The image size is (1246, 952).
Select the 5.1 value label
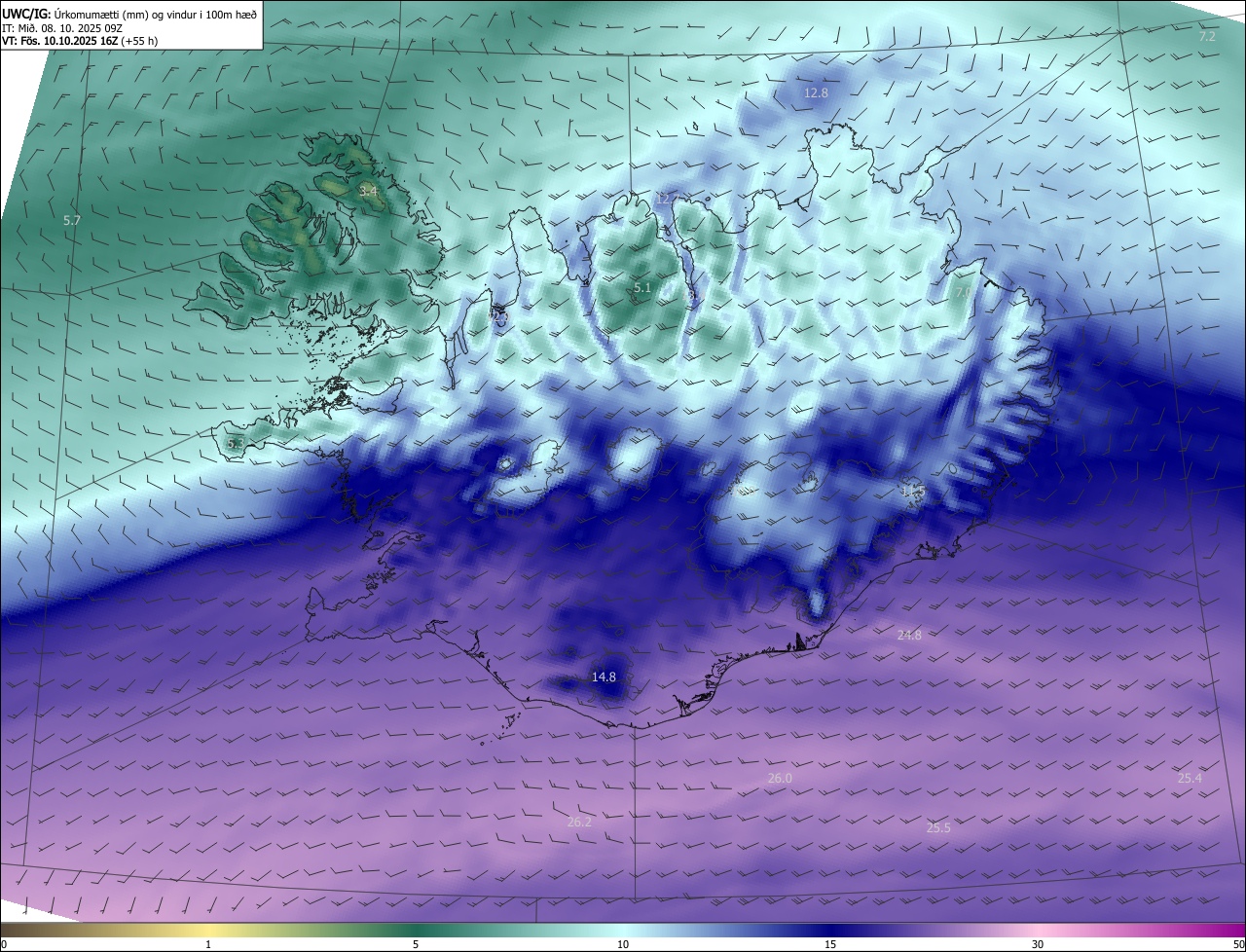click(642, 288)
